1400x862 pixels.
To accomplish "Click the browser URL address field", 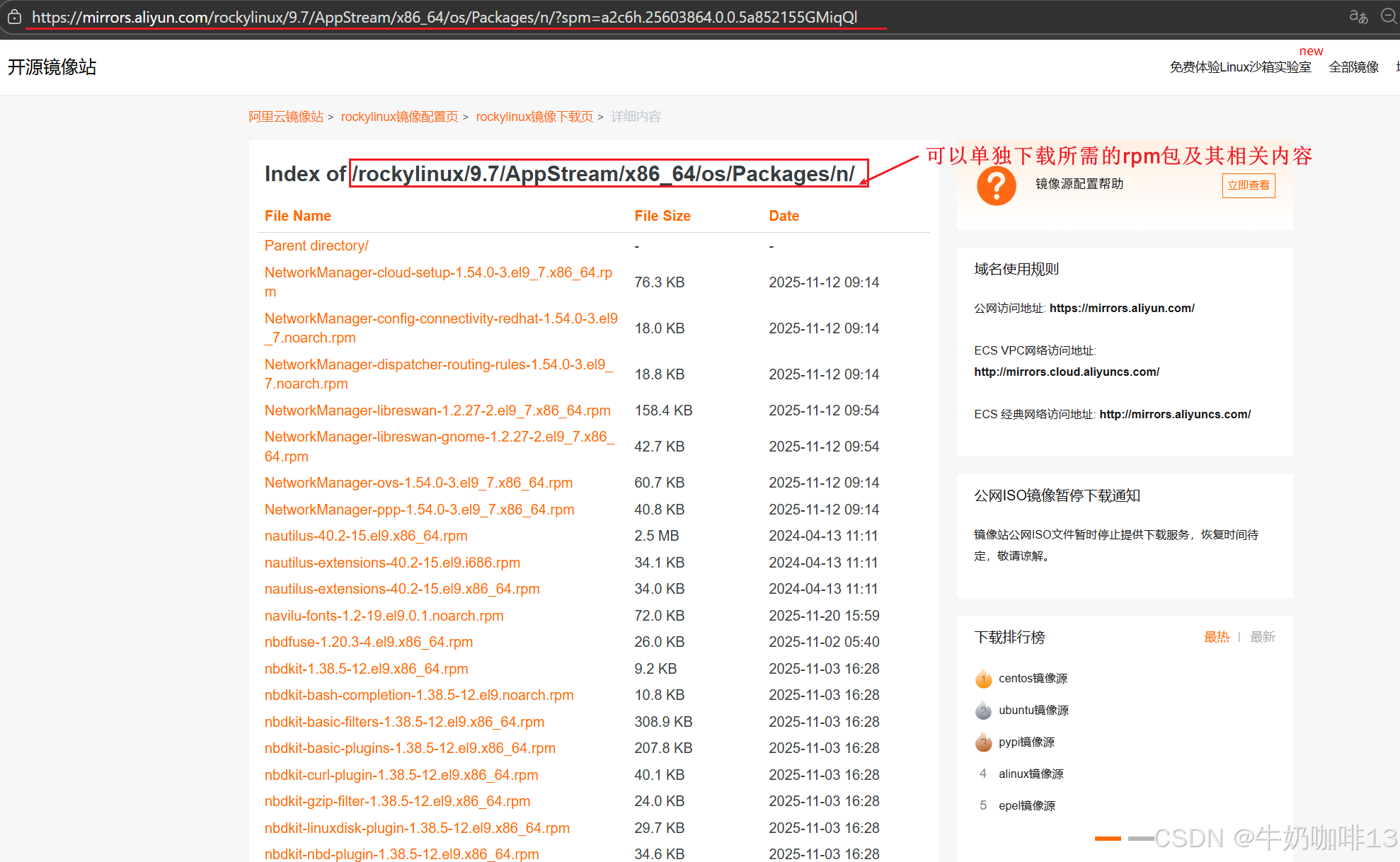I will [444, 17].
